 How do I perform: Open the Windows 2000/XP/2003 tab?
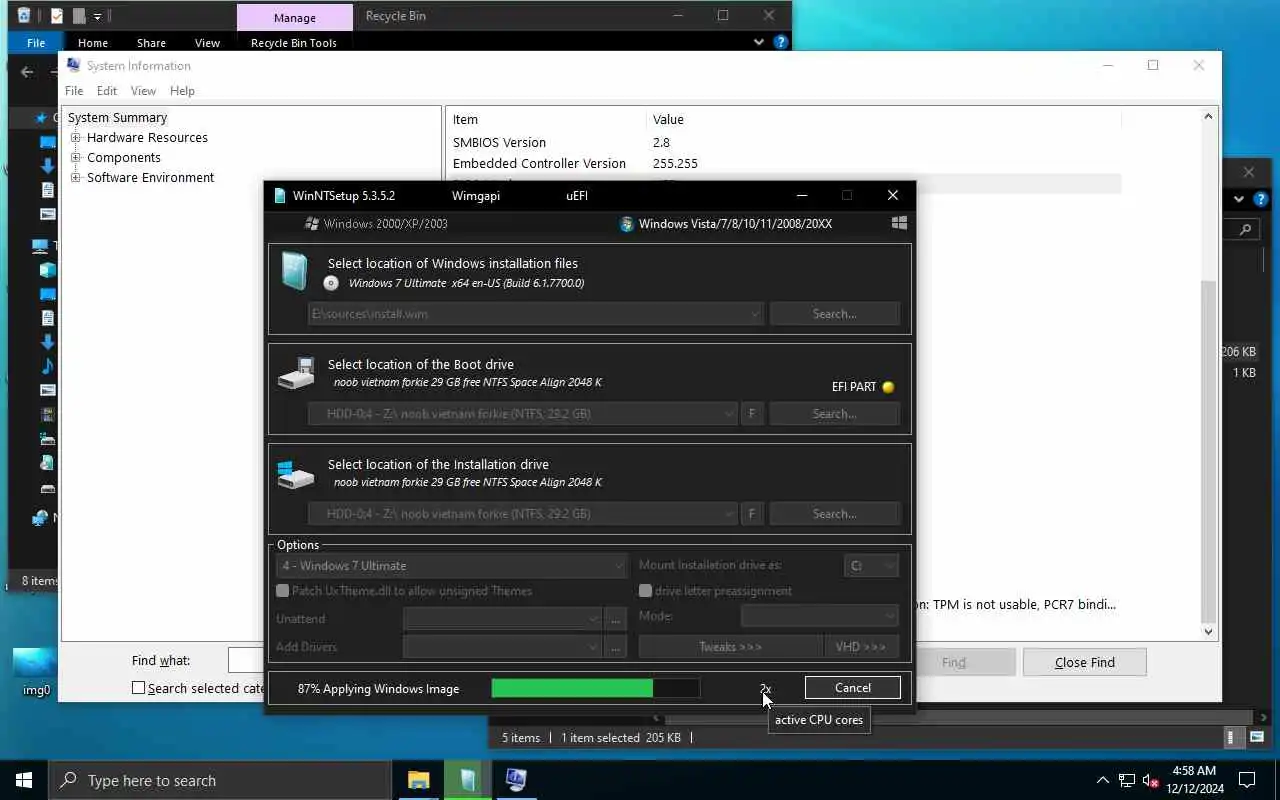click(x=376, y=224)
